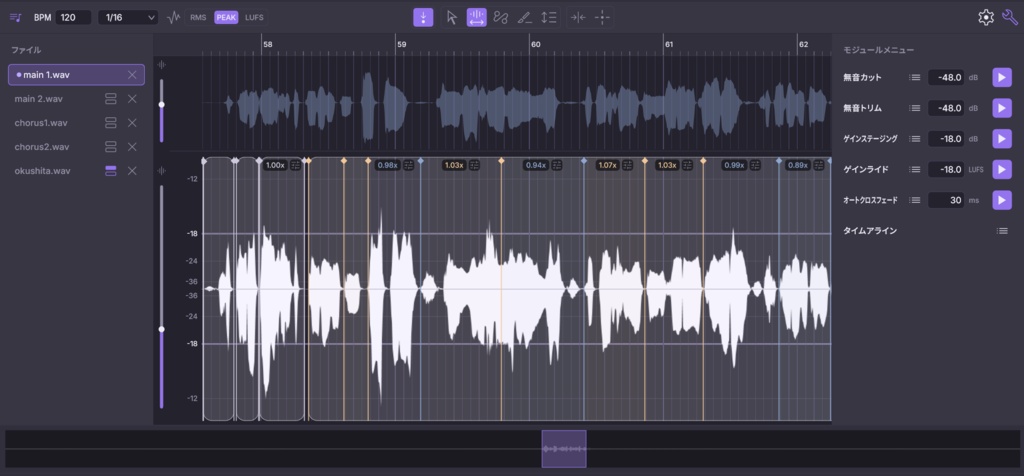Select the time stretch waveform tool

(476, 18)
